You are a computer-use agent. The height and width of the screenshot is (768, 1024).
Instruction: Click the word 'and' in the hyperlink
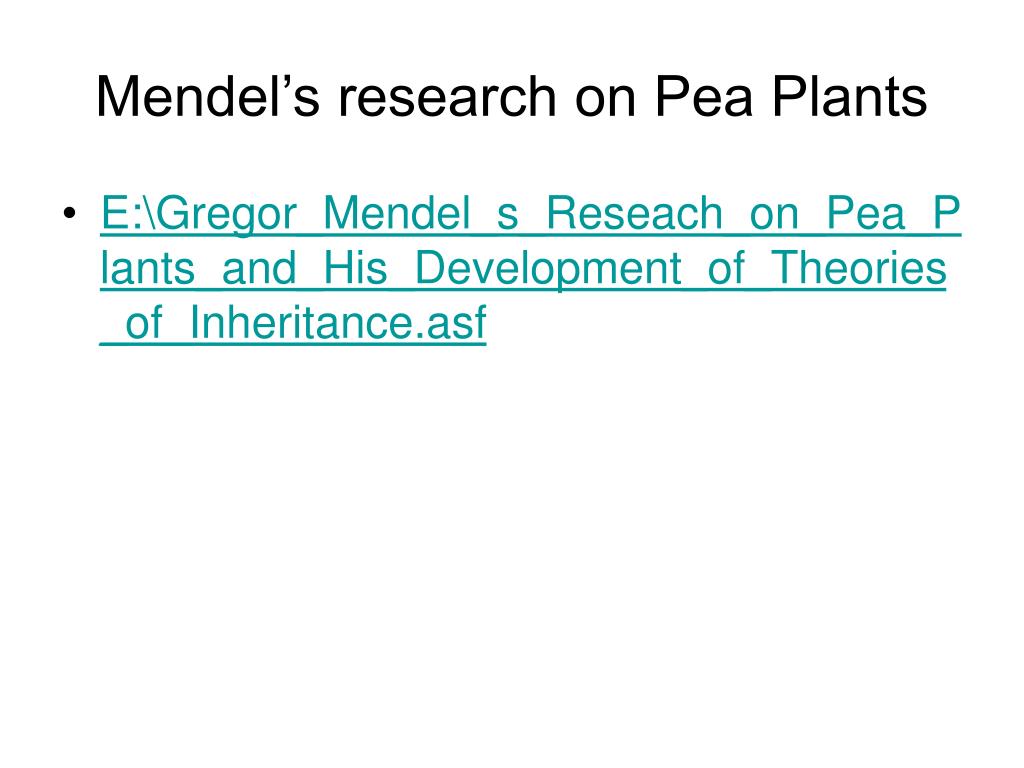click(259, 268)
